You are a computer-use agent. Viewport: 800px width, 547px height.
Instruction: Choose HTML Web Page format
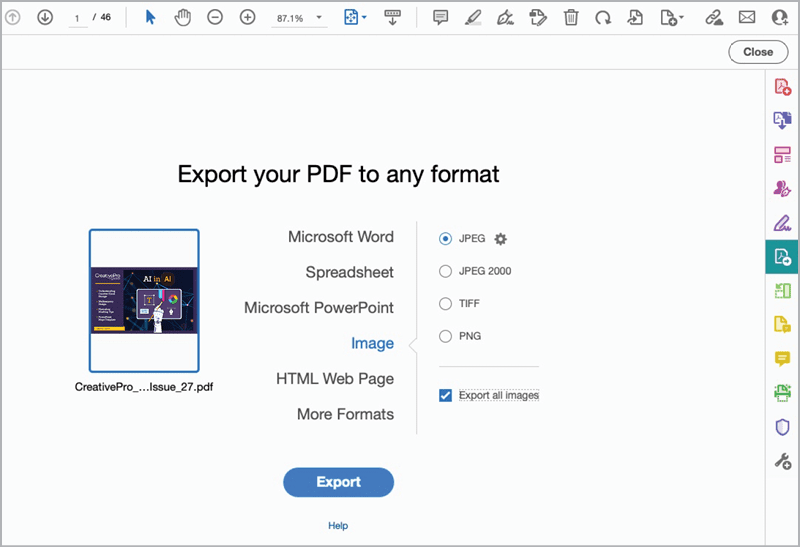335,379
